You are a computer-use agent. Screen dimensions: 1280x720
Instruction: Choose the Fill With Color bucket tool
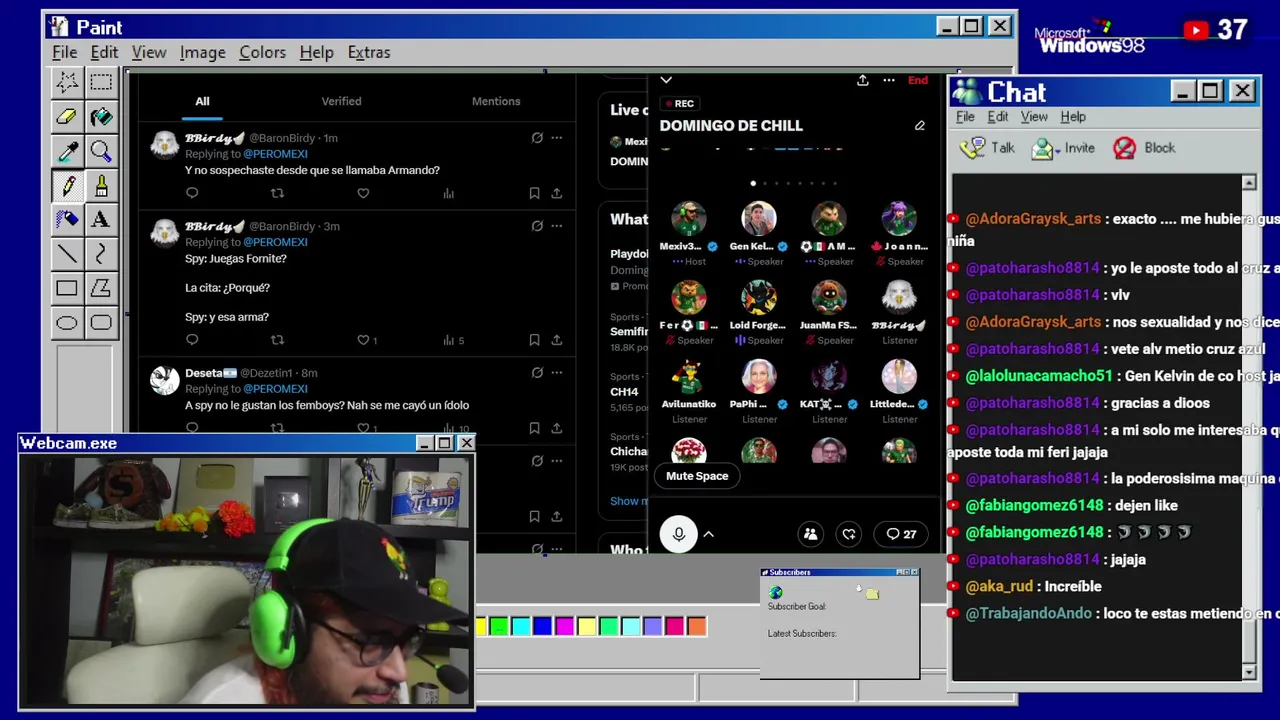click(x=101, y=116)
